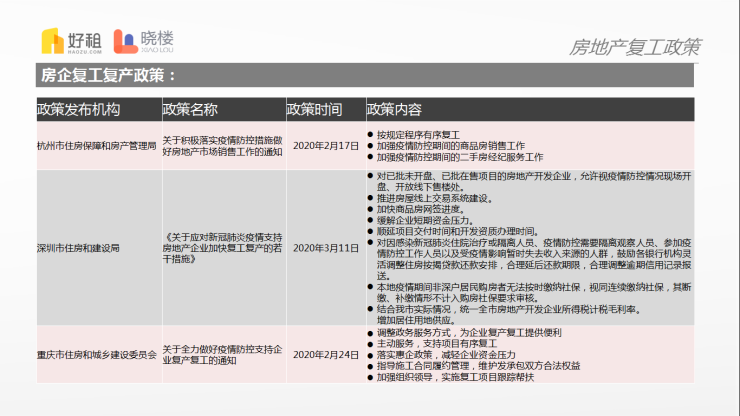Select the Chongqing policy name 关于全力做好疫情防控支持企业复产复工的通知
740x416 pixels.
tap(222, 355)
